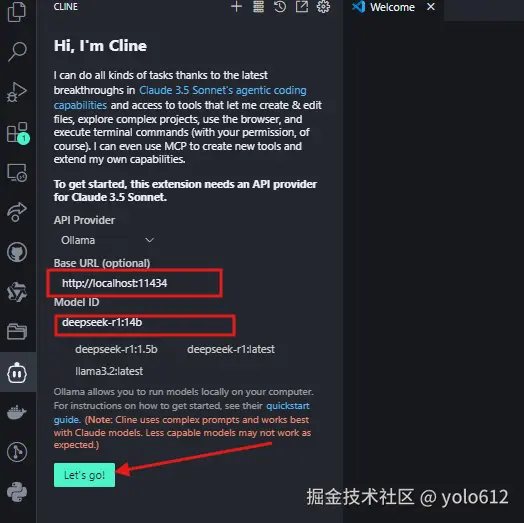This screenshot has height=523, width=524.
Task: Open the quickstart guide link
Action: click(288, 406)
